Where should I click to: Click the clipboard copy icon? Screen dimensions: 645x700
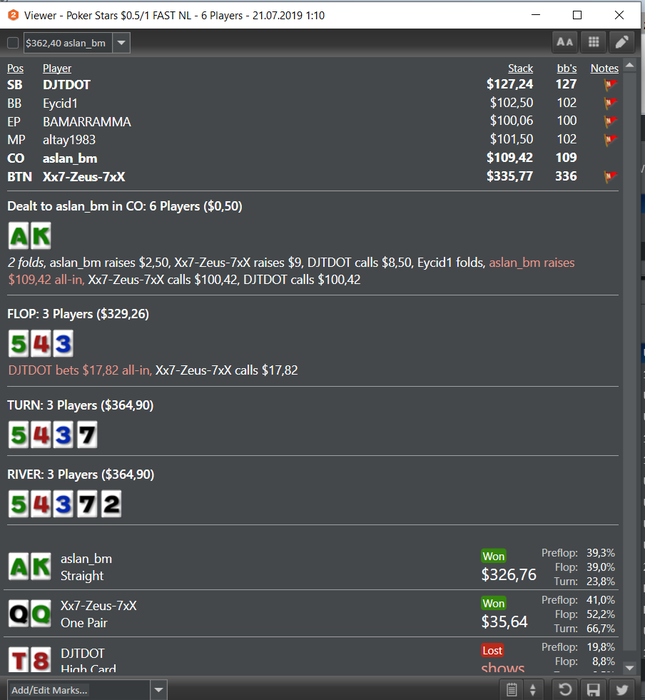(512, 690)
